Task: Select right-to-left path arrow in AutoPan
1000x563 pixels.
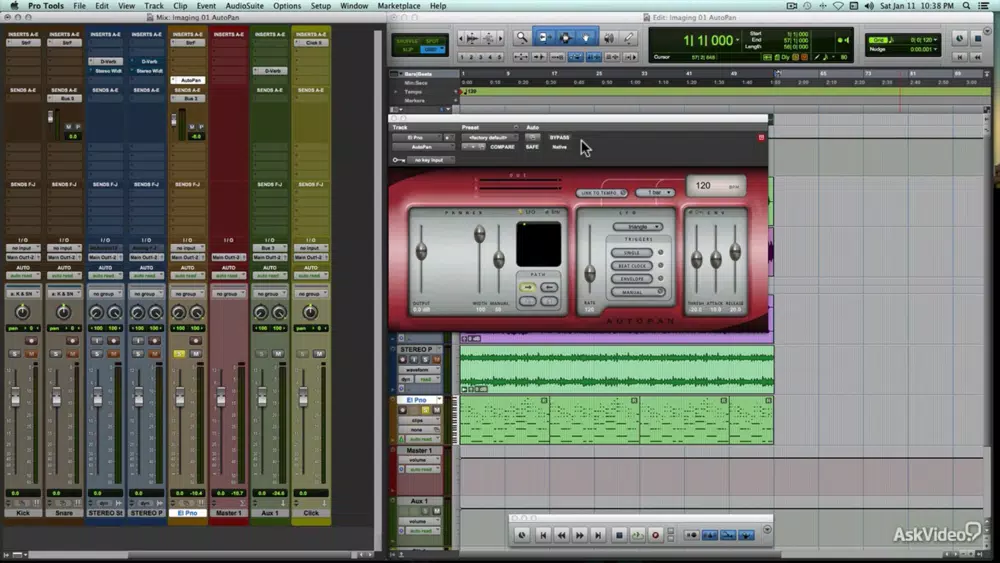Action: (x=549, y=288)
